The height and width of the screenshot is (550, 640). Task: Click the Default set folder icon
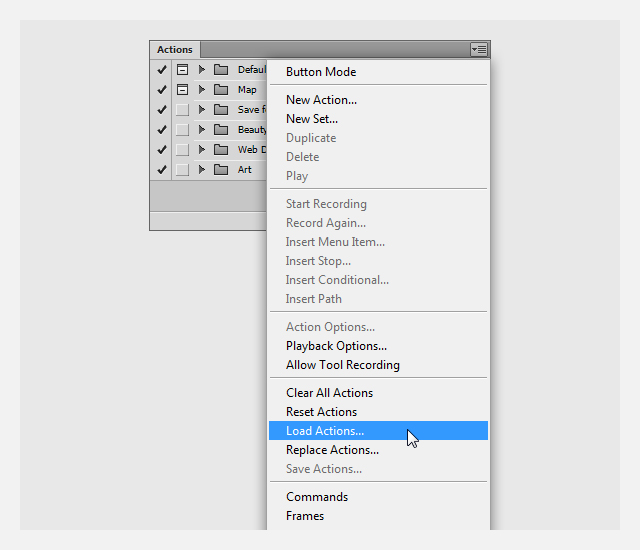tap(221, 69)
